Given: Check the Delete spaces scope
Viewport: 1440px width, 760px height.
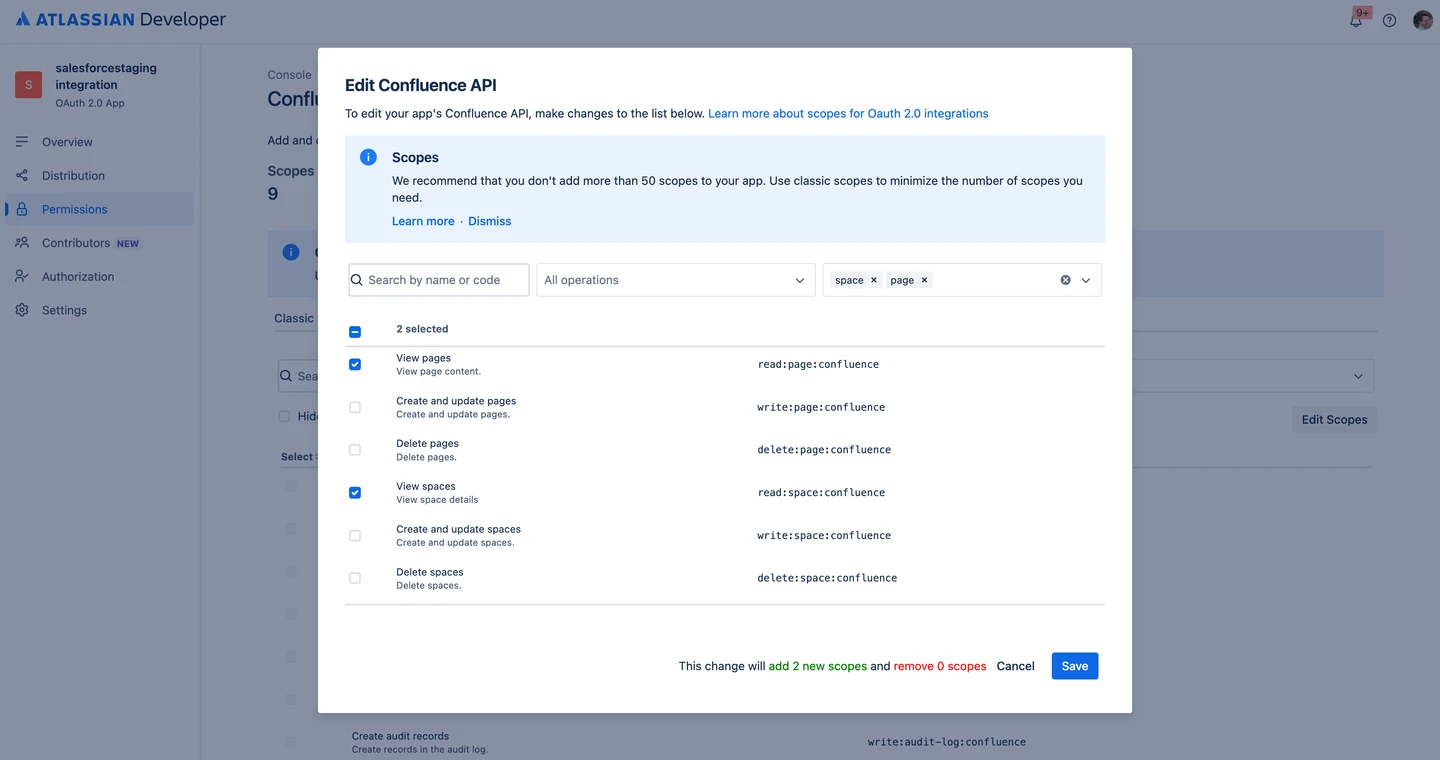Looking at the screenshot, I should pos(355,578).
